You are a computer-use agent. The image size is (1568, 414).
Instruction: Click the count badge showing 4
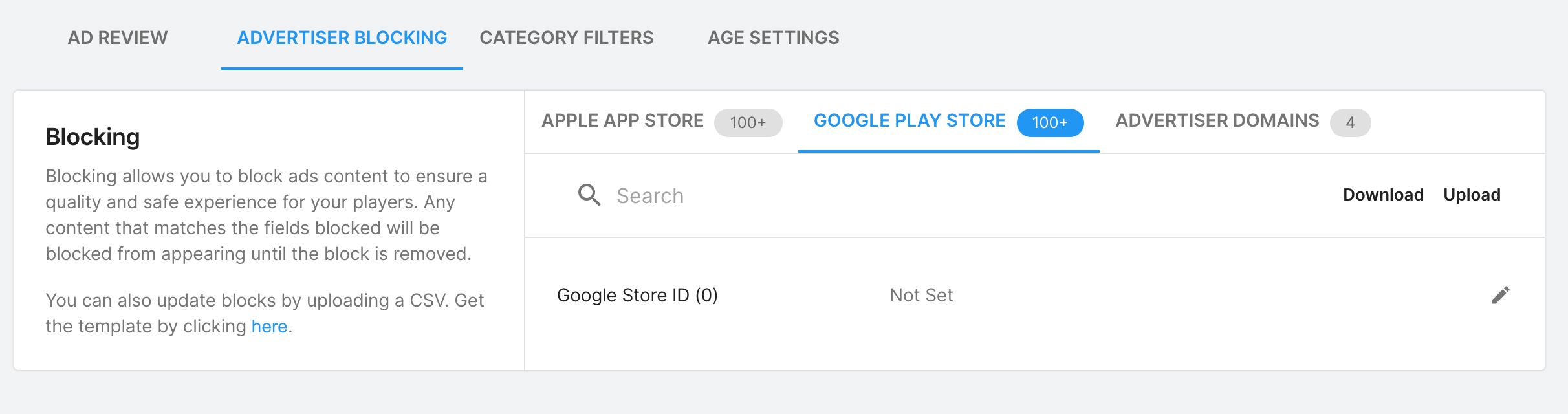[x=1350, y=123]
